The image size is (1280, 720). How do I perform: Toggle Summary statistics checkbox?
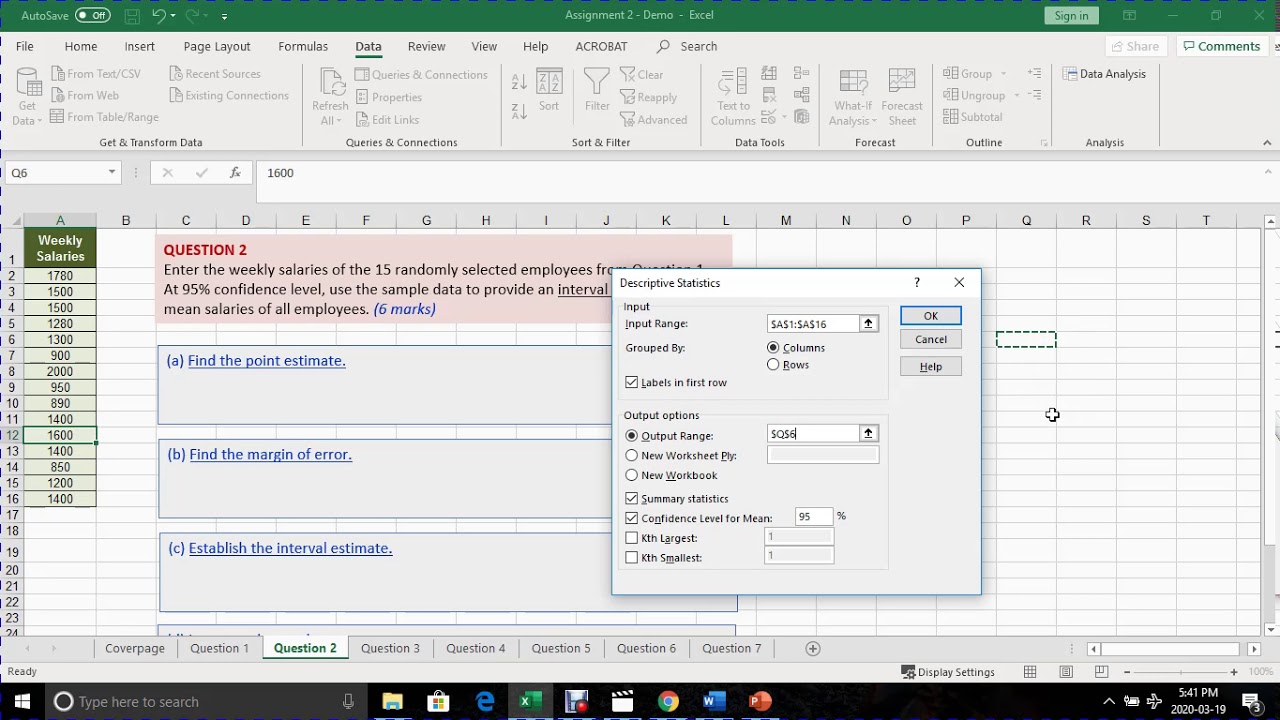point(632,498)
